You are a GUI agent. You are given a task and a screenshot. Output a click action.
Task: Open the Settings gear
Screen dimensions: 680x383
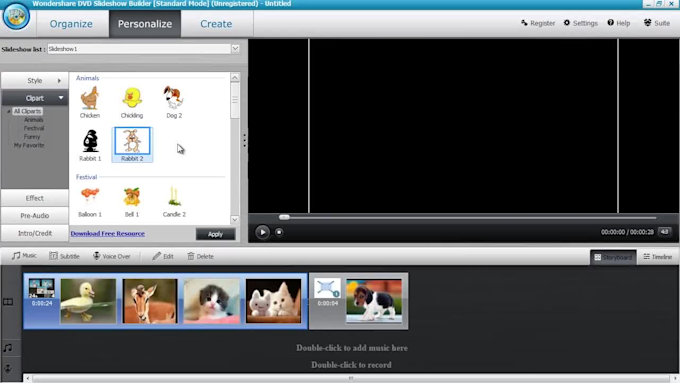pyautogui.click(x=580, y=23)
